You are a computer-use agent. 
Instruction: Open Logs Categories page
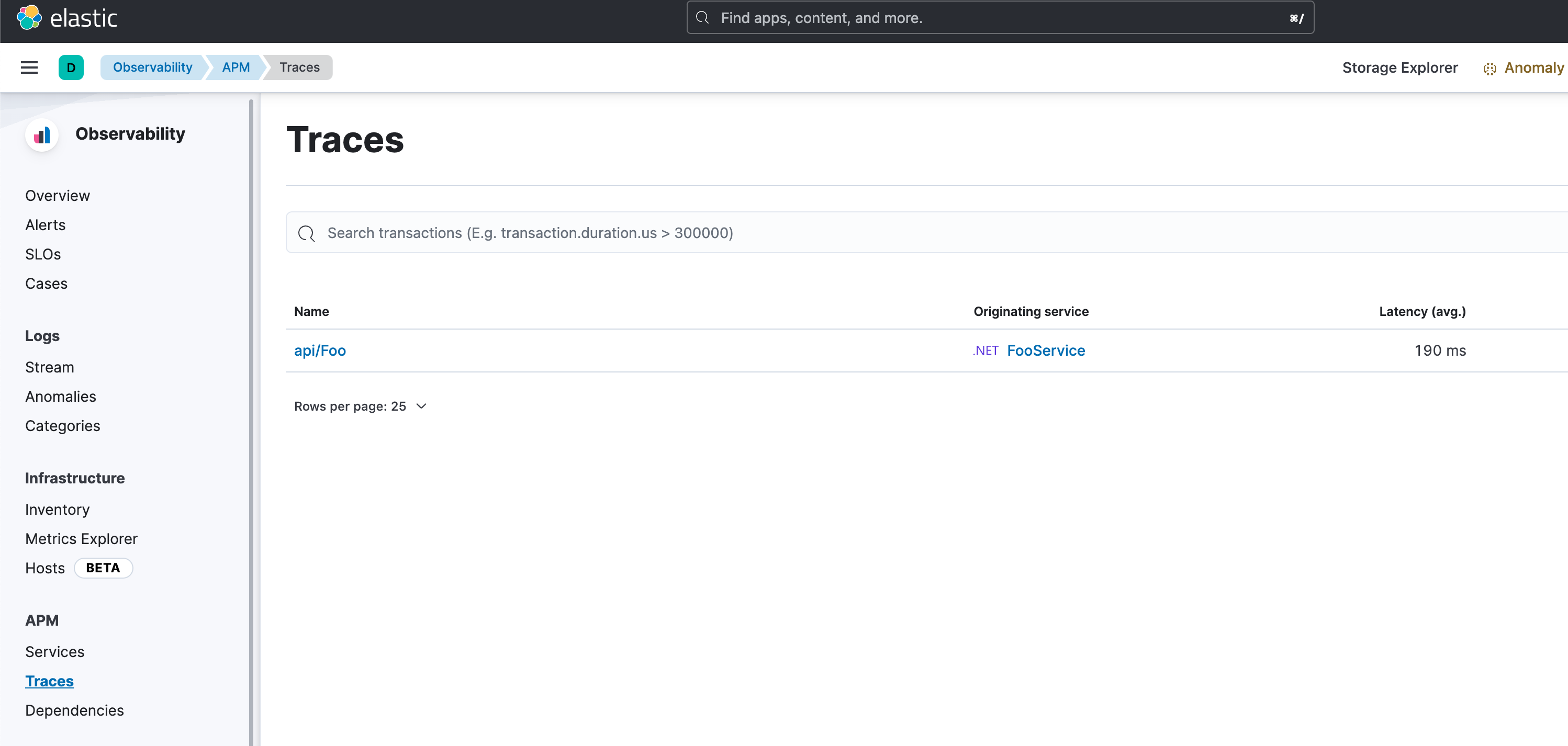coord(62,426)
